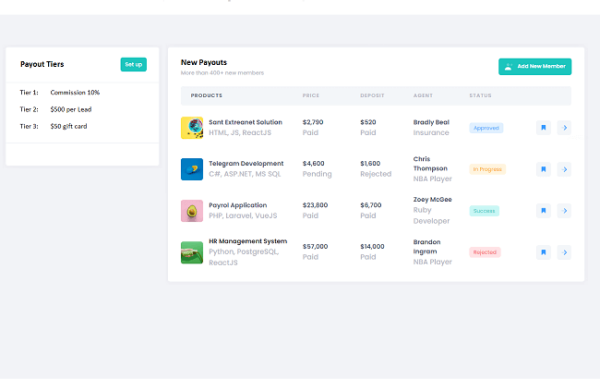Click the HR Management System thumbnail
The height and width of the screenshot is (379, 600).
coord(192,252)
